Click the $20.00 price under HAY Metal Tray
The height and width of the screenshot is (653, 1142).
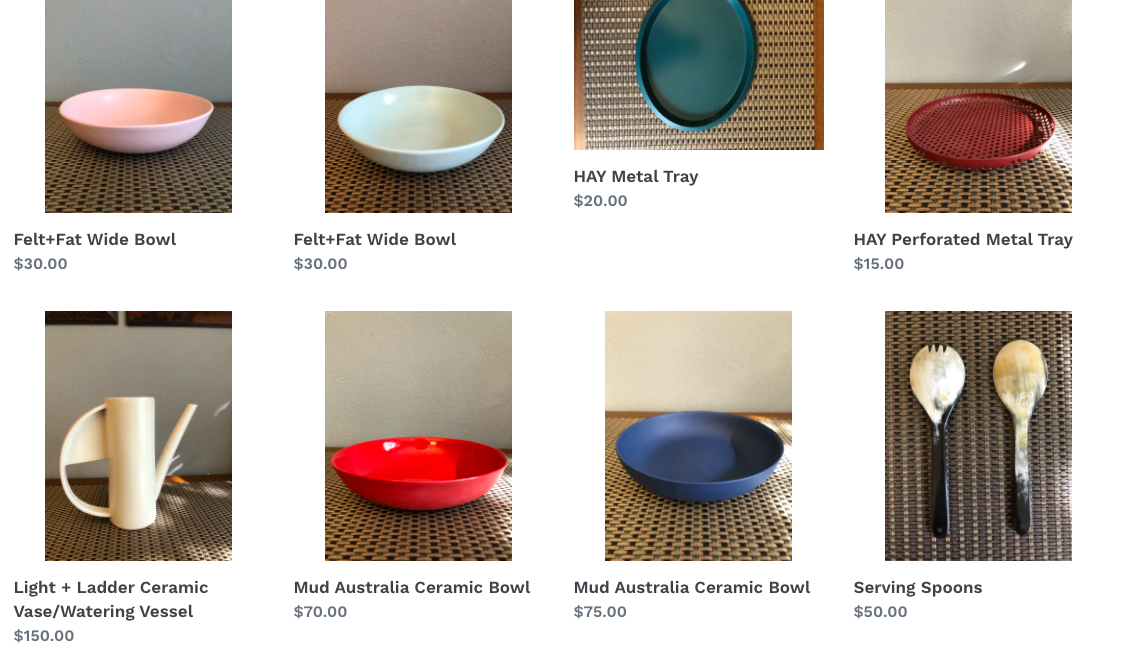[600, 201]
